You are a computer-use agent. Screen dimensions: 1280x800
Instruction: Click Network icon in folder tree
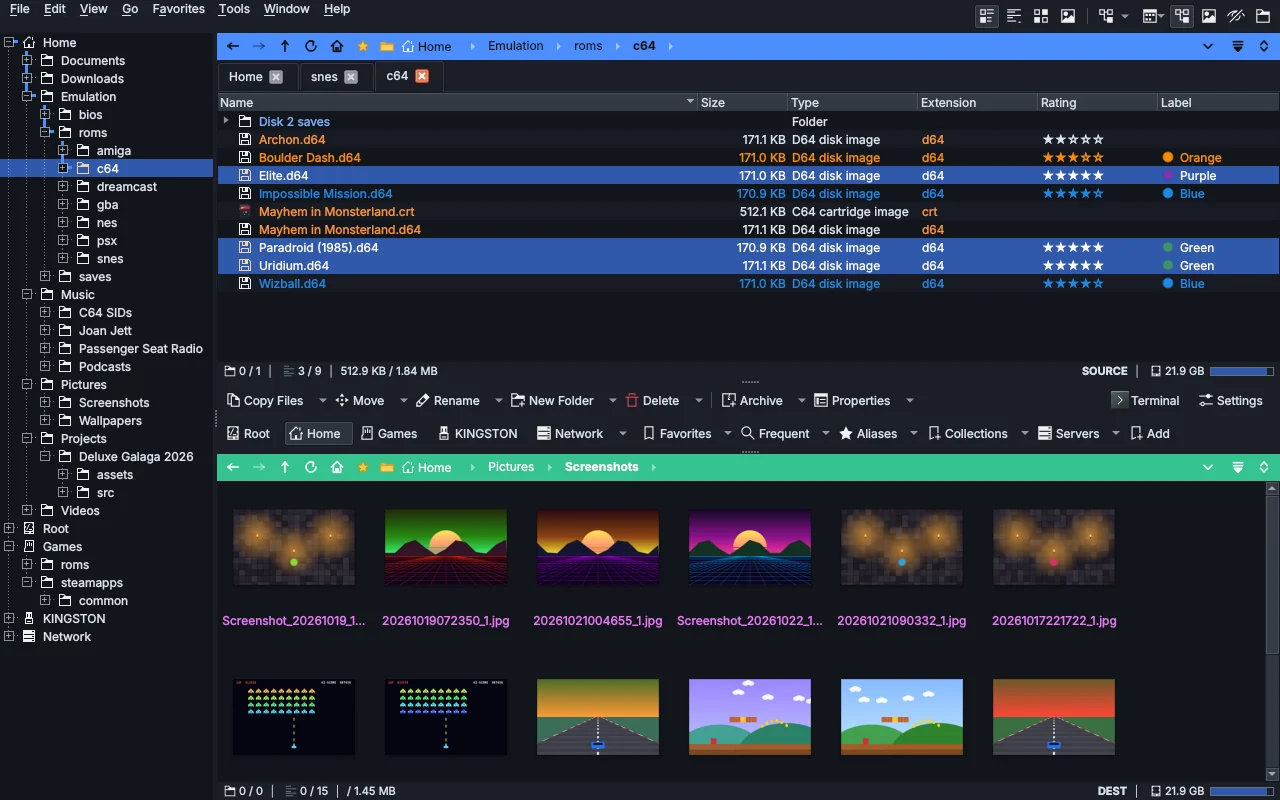(29, 637)
